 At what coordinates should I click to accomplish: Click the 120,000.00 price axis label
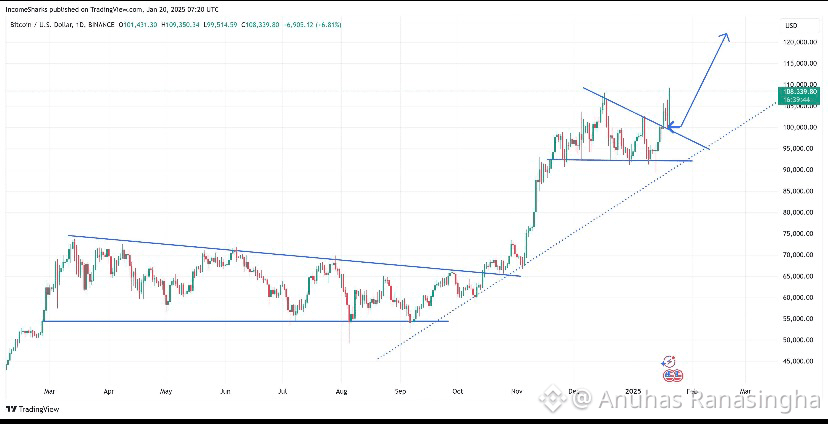[x=798, y=42]
